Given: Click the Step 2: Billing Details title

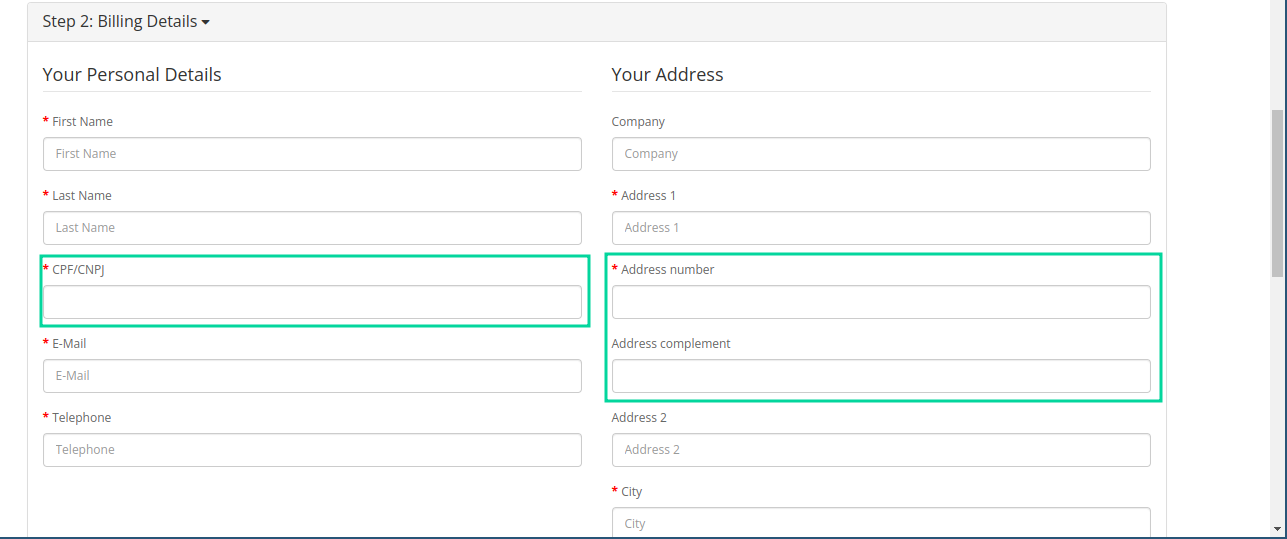Looking at the screenshot, I should click(x=119, y=21).
